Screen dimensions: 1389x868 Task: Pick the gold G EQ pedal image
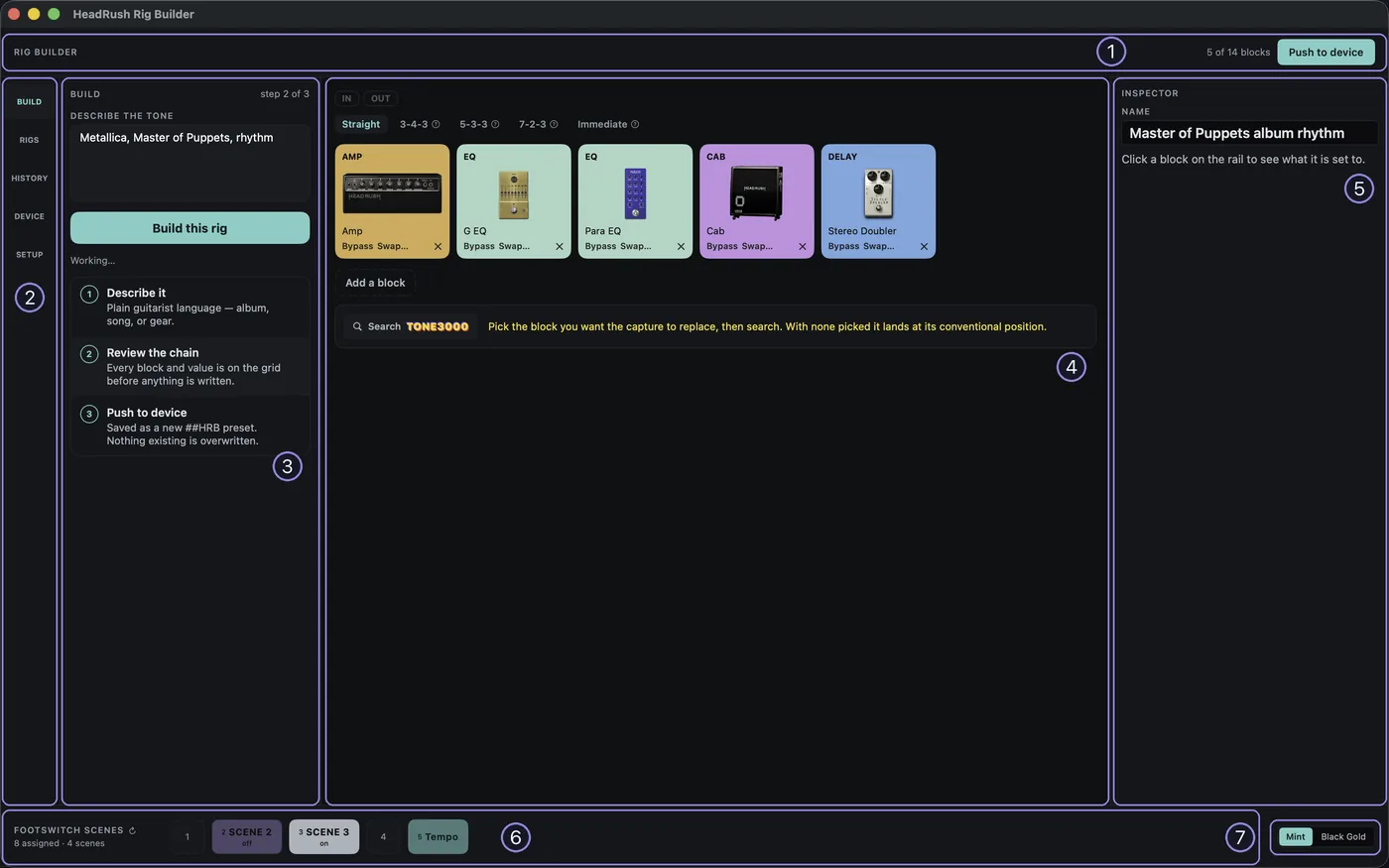[513, 193]
